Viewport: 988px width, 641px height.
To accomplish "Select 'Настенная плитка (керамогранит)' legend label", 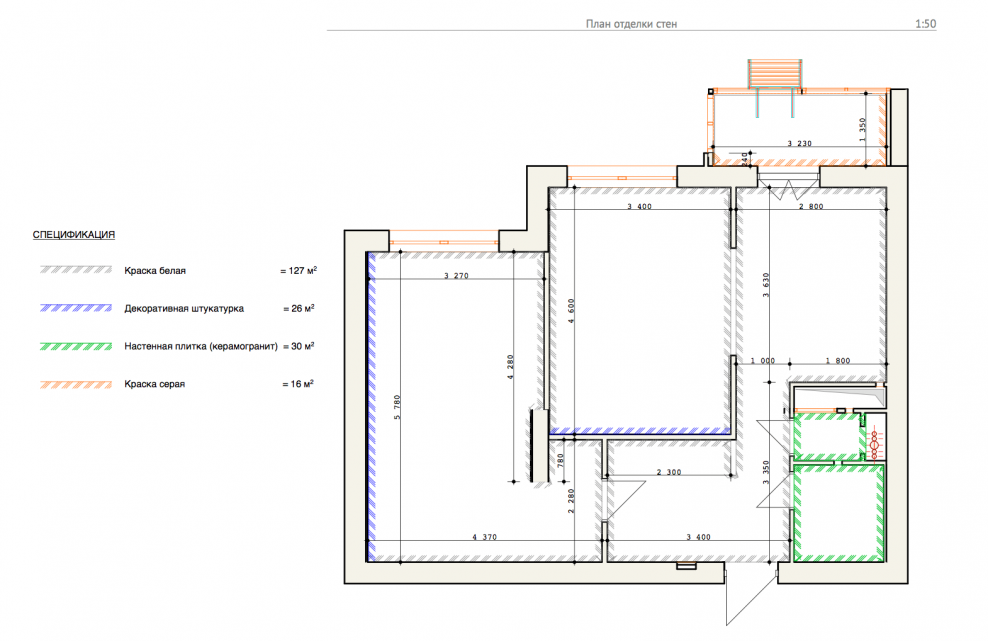I will pyautogui.click(x=200, y=346).
